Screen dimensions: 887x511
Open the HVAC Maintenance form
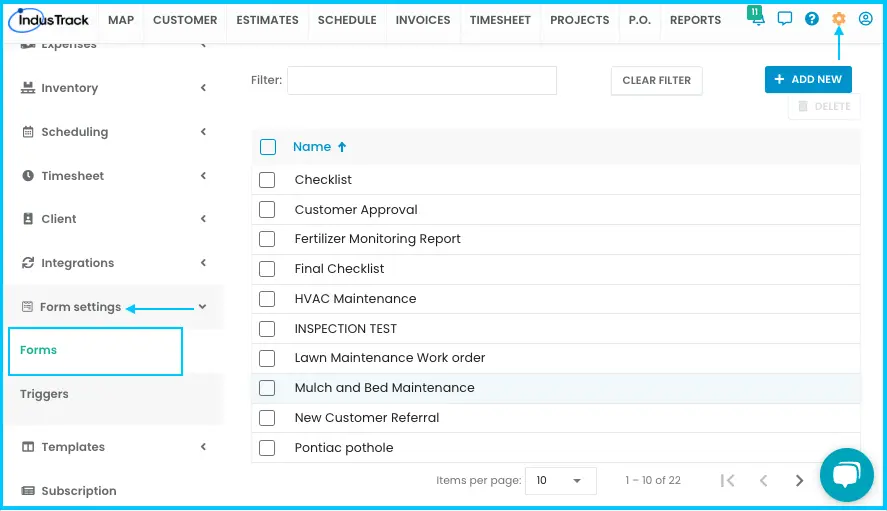click(355, 299)
